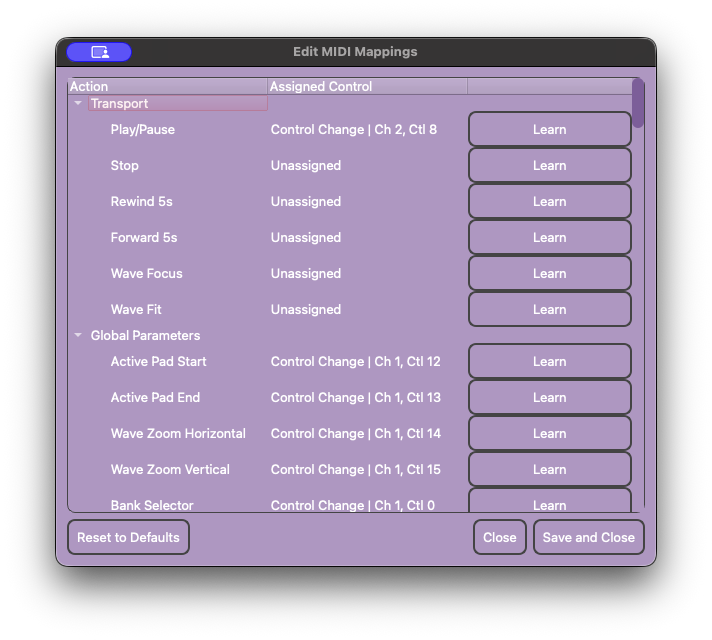Viewport: 712px width, 640px height.
Task: Select the Active Pad End label
Action: point(155,397)
